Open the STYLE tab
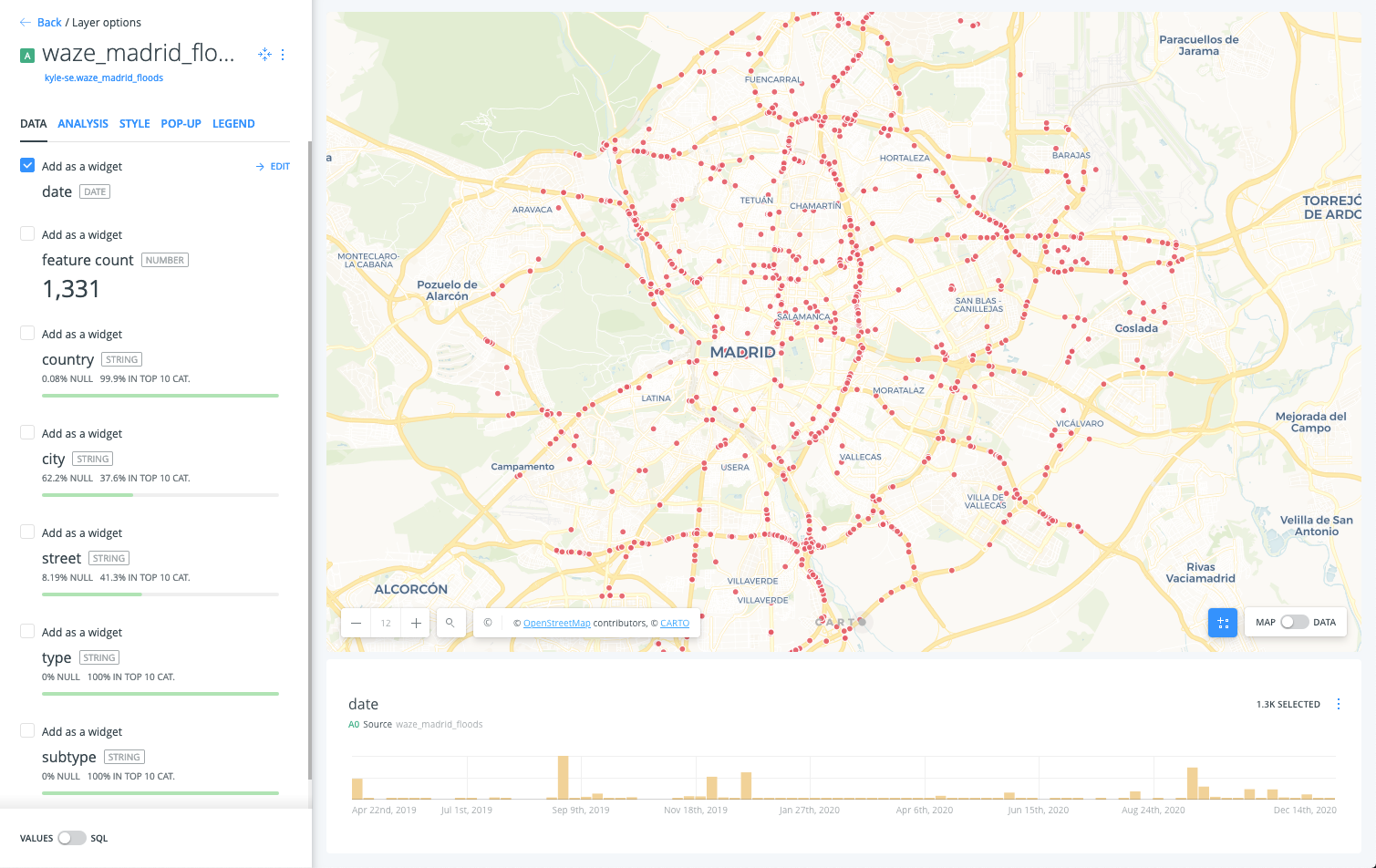This screenshot has width=1376, height=868. point(134,123)
